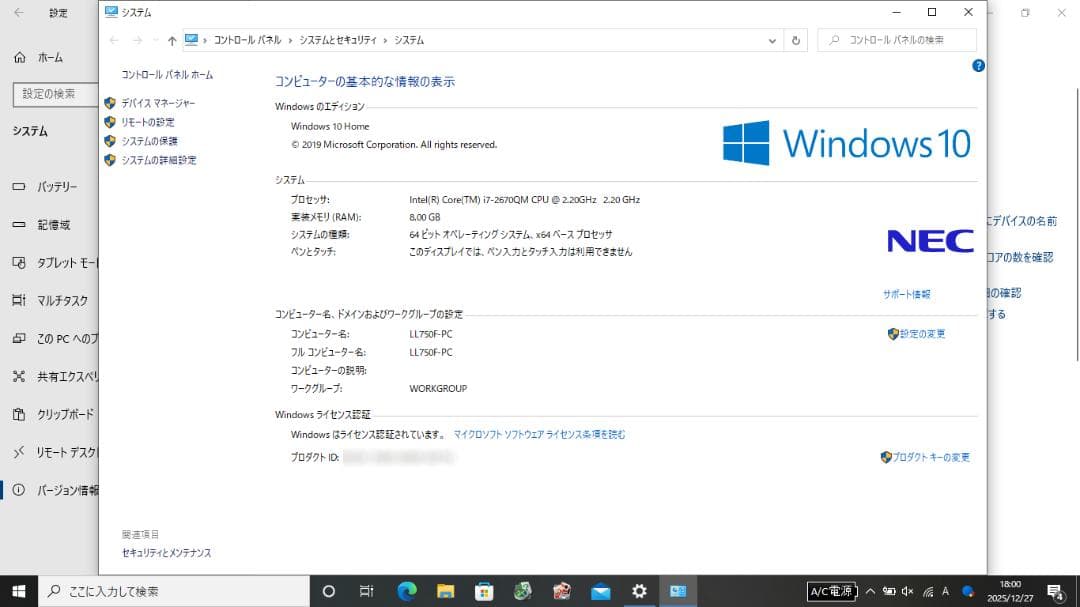Open System protection (システムの保護)

coord(149,141)
